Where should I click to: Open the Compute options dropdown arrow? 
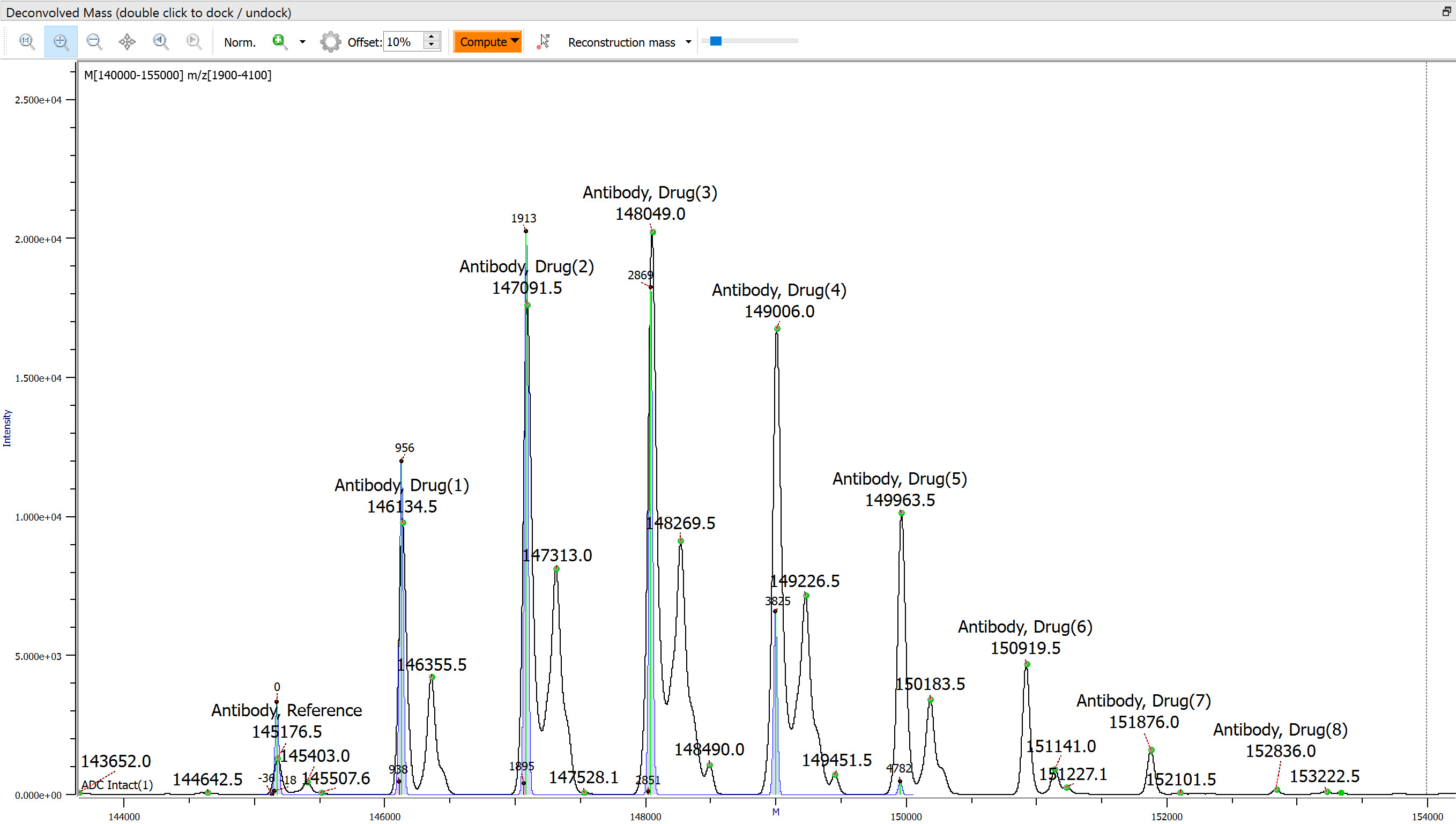click(515, 41)
